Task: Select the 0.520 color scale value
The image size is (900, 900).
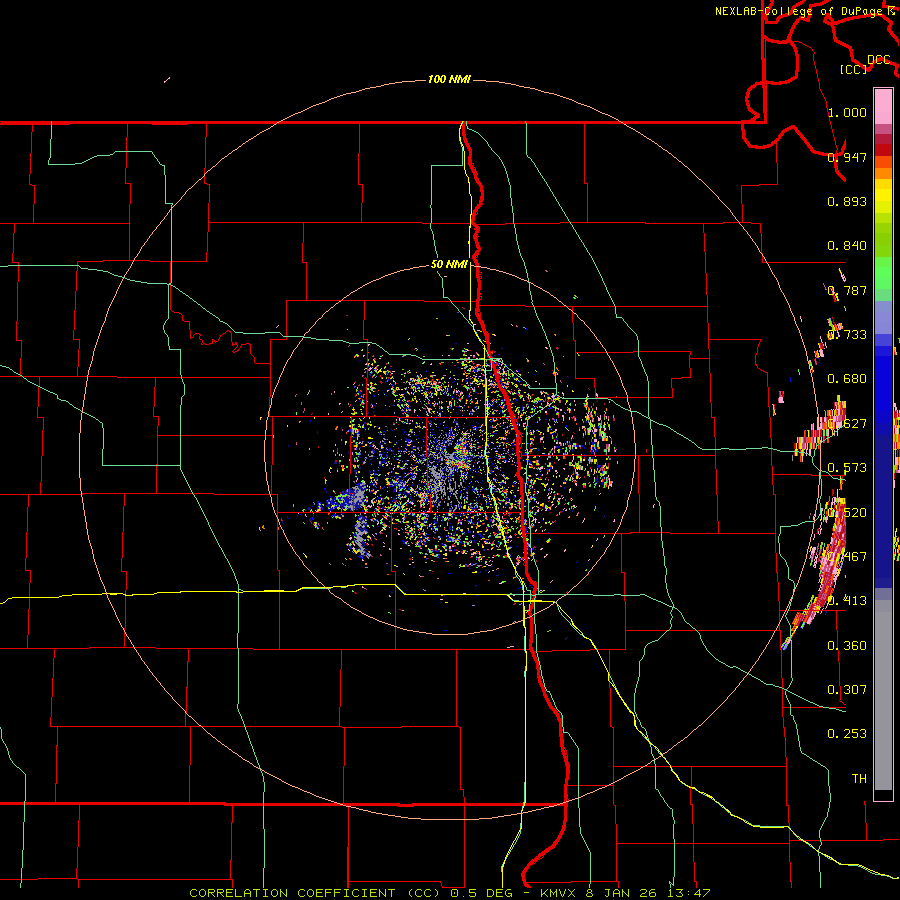Action: click(847, 513)
